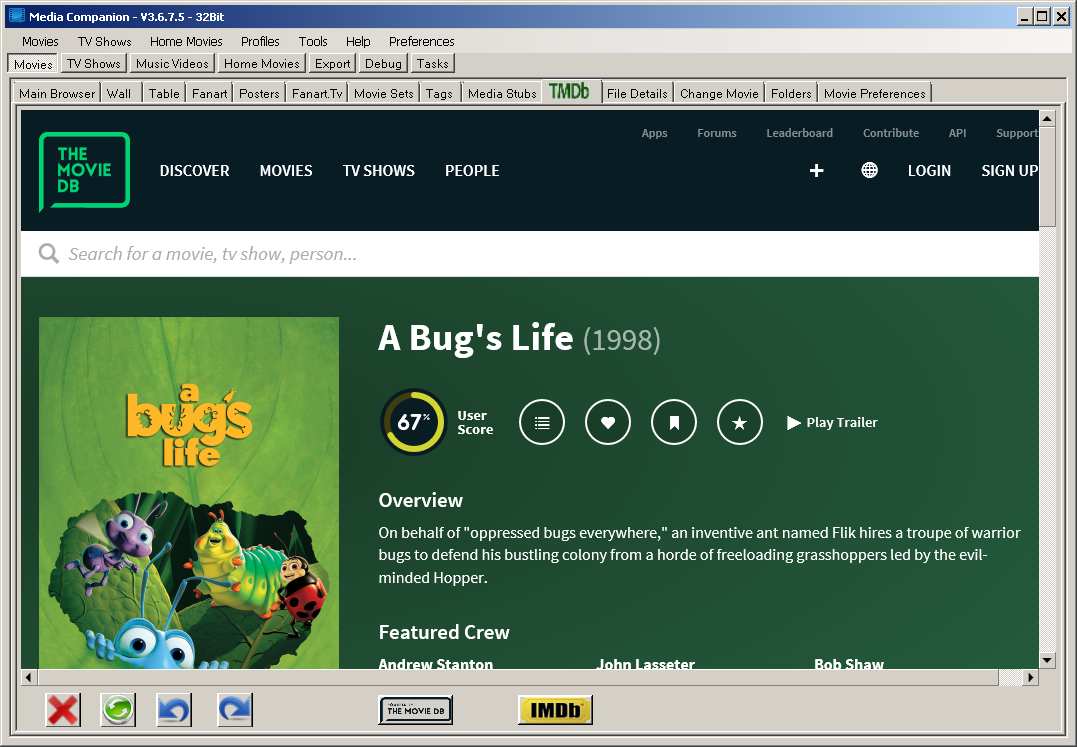
Task: Select the Wall tab
Action: [x=119, y=93]
